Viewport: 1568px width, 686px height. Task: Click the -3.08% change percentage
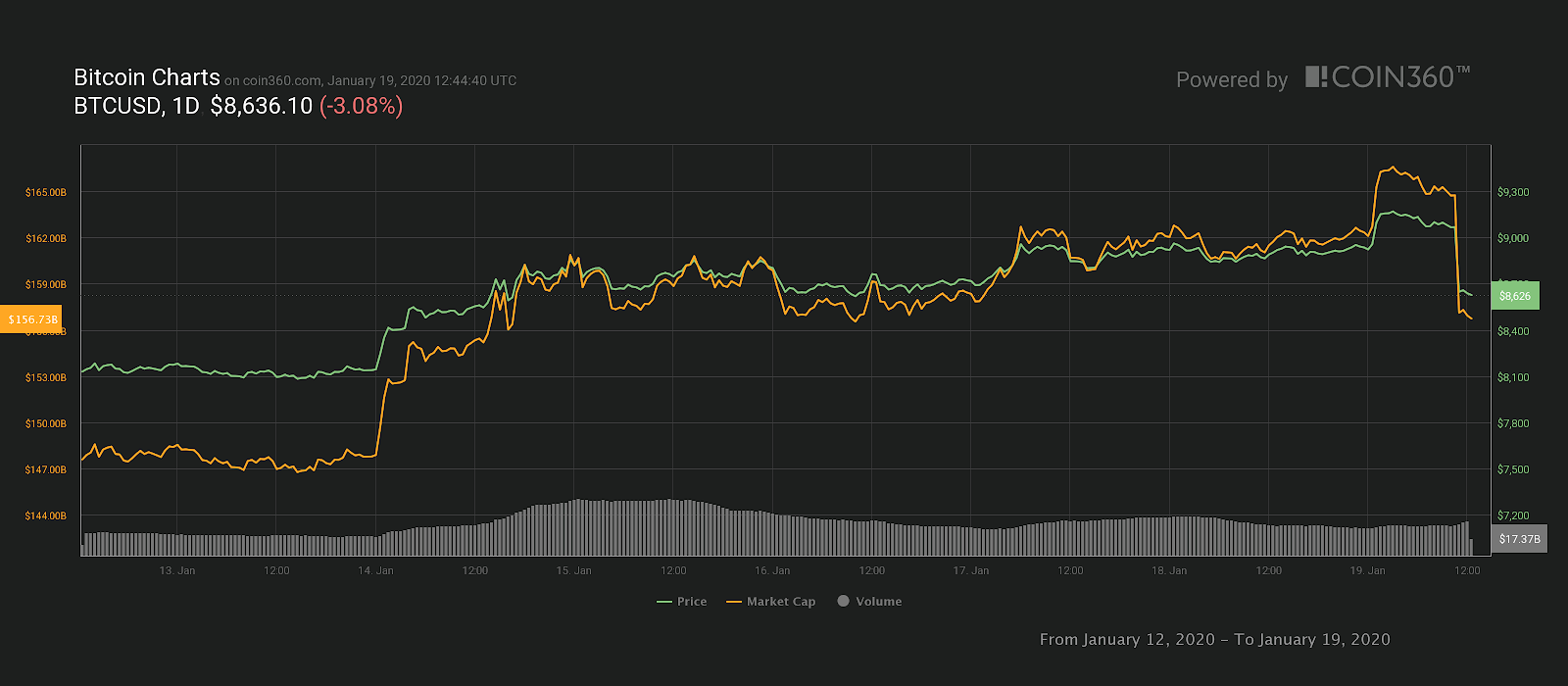coord(361,106)
